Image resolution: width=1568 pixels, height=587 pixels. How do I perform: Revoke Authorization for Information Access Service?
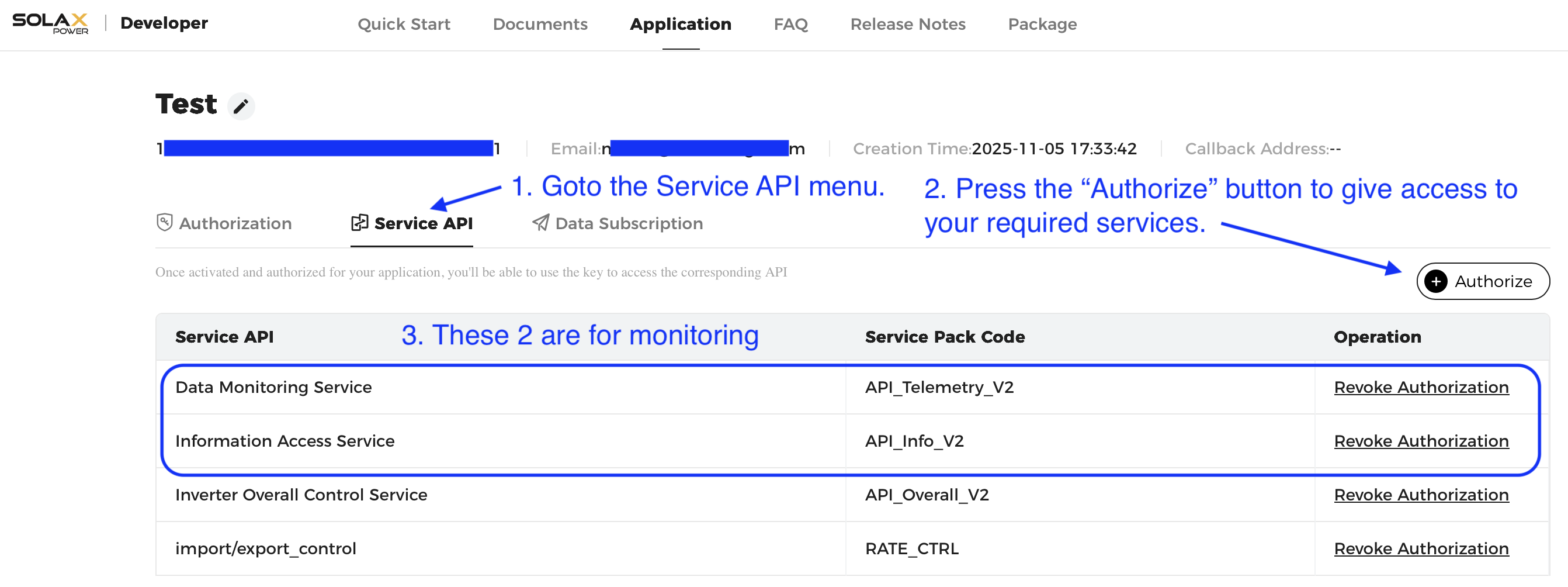pos(1421,441)
